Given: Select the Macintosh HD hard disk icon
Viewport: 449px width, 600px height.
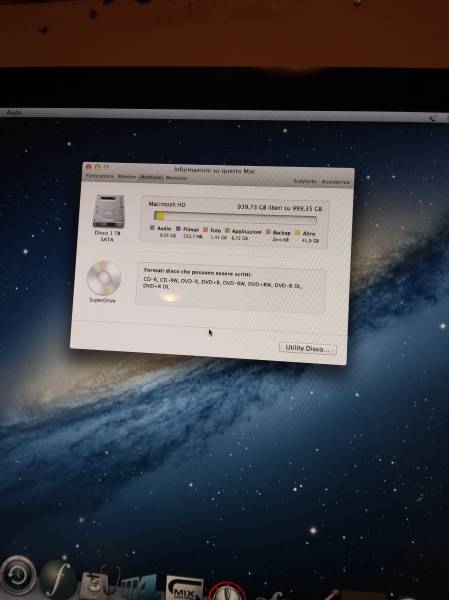Looking at the screenshot, I should (x=109, y=211).
